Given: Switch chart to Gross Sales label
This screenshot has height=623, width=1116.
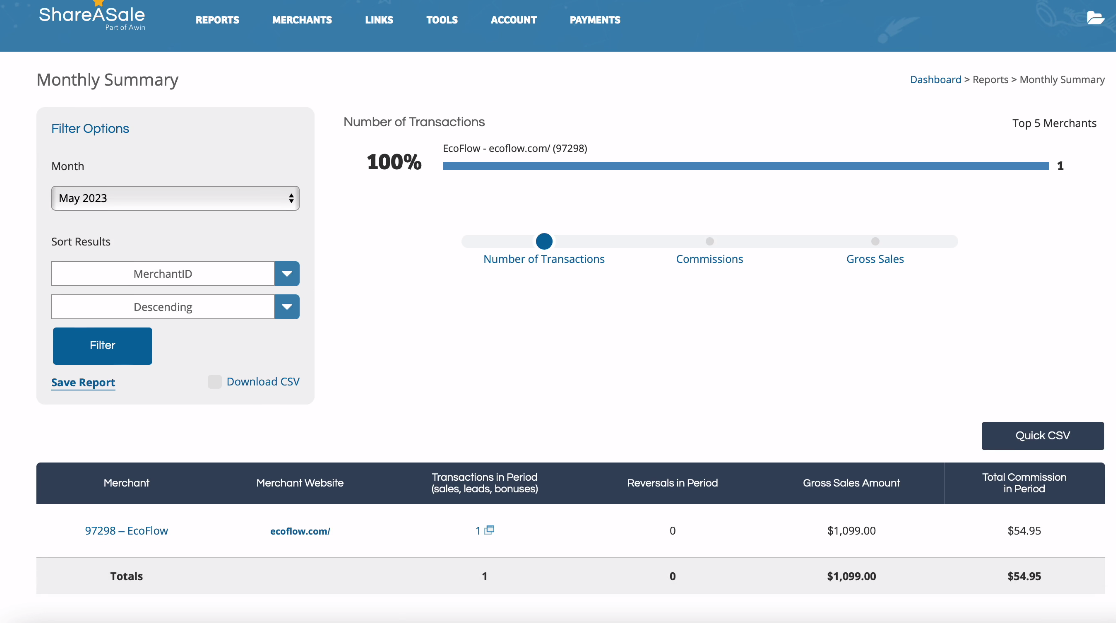Looking at the screenshot, I should (x=875, y=259).
